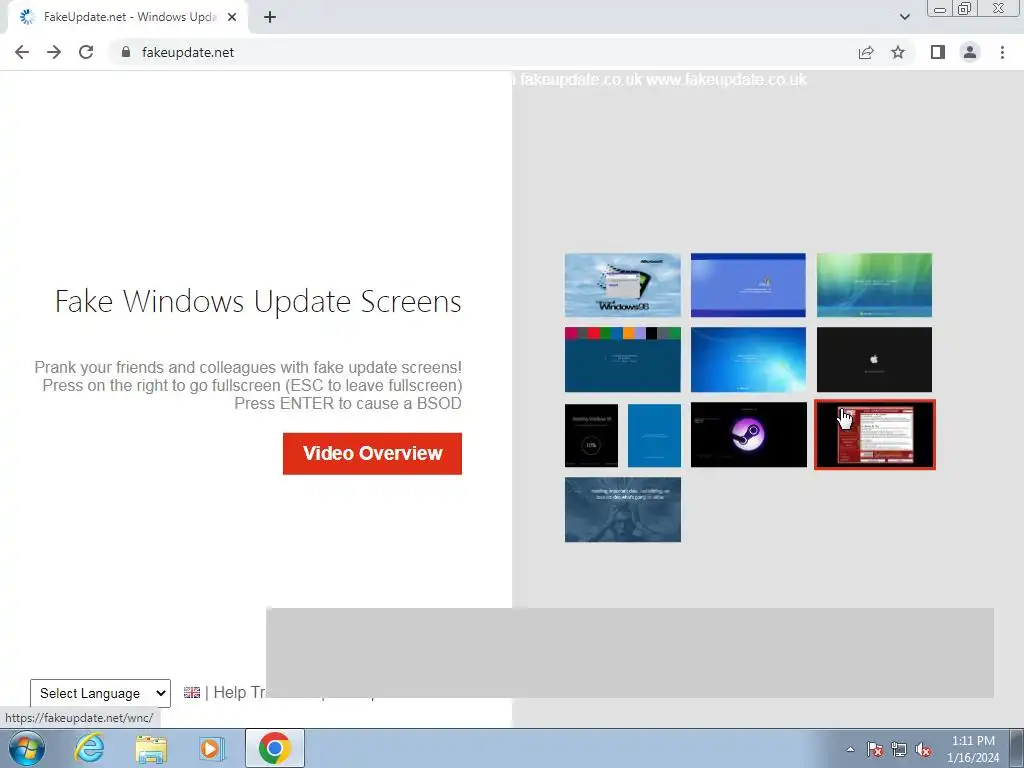Open the dark blue bottom-row thumbnail
The image size is (1024, 768).
point(622,509)
